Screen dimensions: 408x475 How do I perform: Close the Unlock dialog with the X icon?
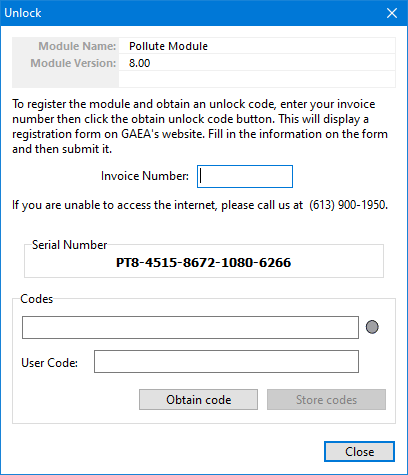click(x=392, y=13)
